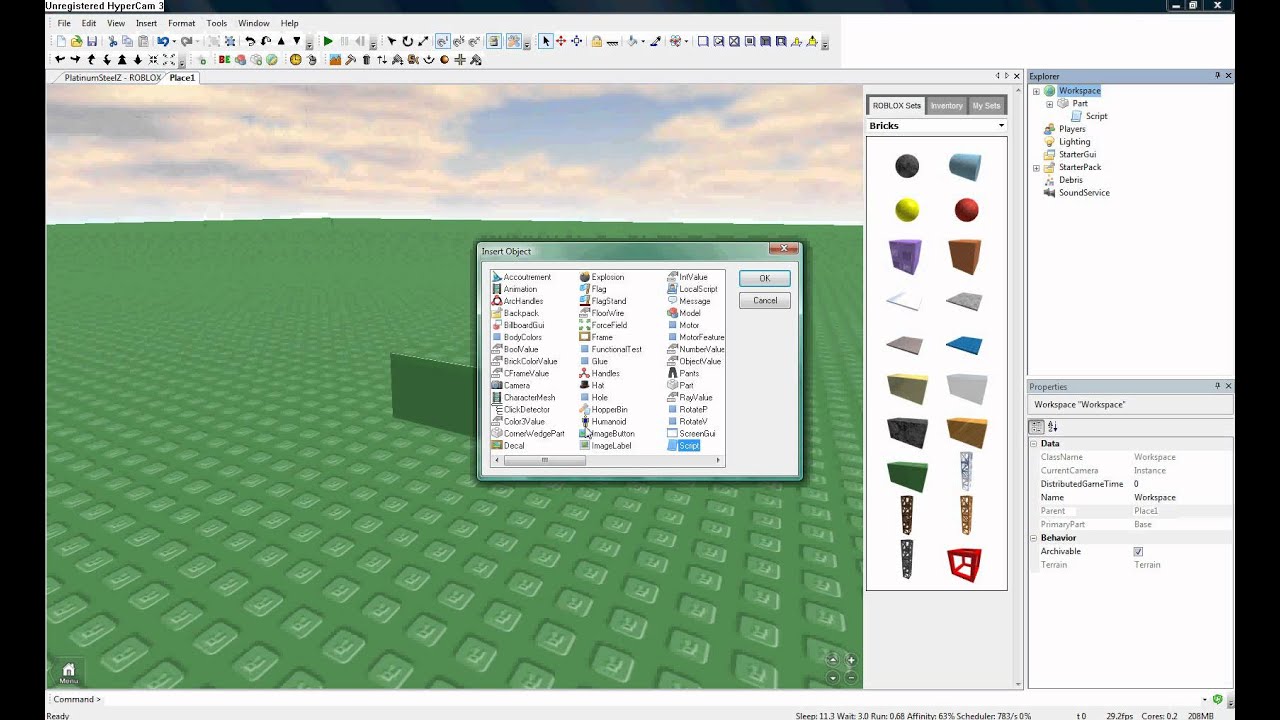Collapse the Data properties section
Screen dimensions: 1280x720
tap(1034, 443)
